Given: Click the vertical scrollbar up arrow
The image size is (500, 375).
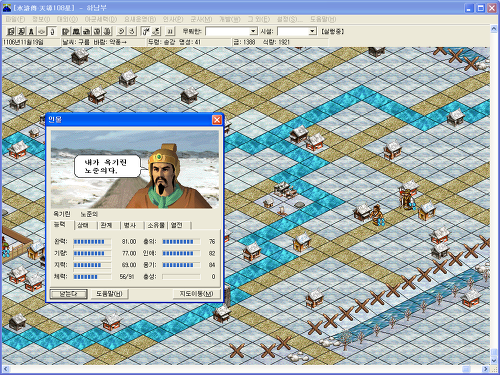Looking at the screenshot, I should pyautogui.click(x=494, y=29).
